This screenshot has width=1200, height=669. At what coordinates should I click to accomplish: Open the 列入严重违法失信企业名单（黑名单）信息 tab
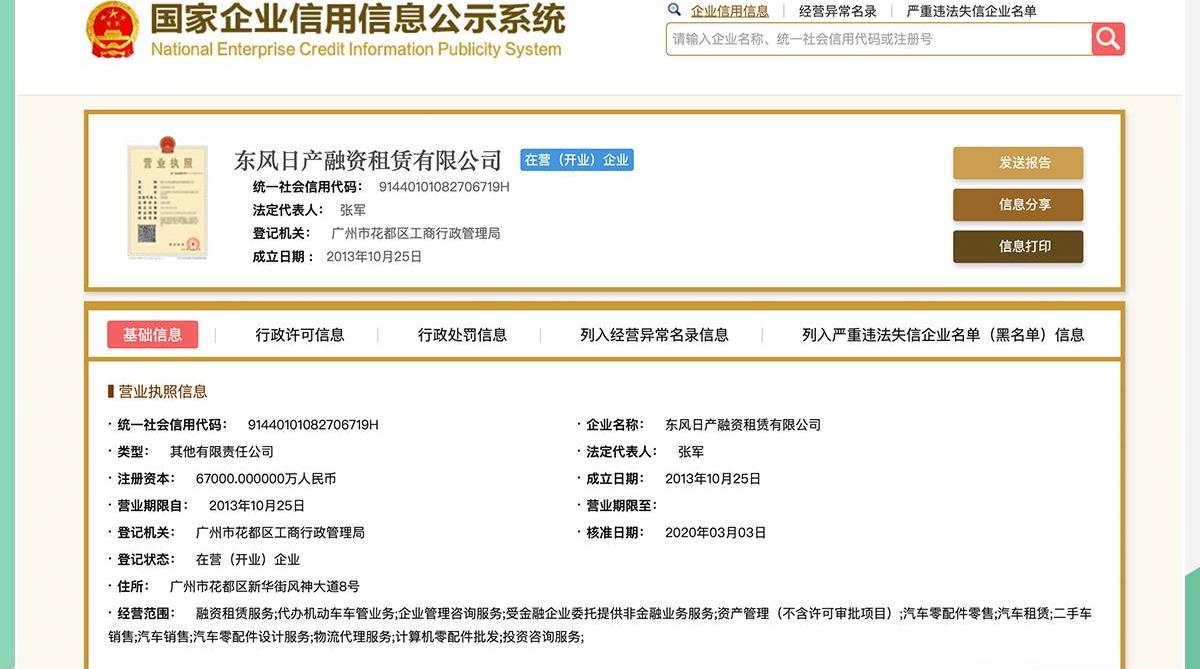(x=943, y=335)
